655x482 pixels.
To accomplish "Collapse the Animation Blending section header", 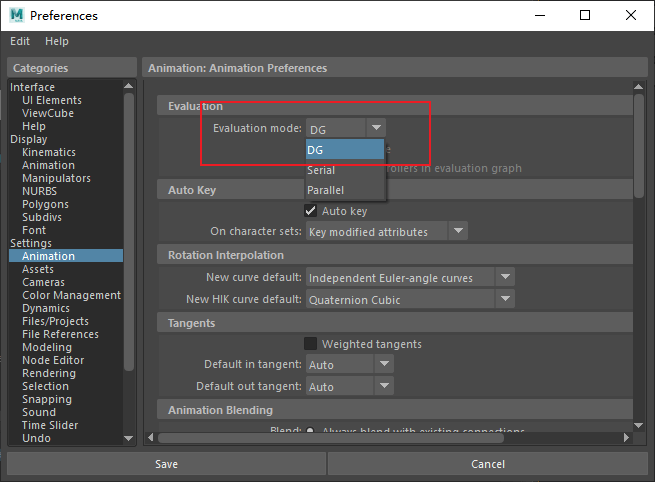I will pos(395,410).
